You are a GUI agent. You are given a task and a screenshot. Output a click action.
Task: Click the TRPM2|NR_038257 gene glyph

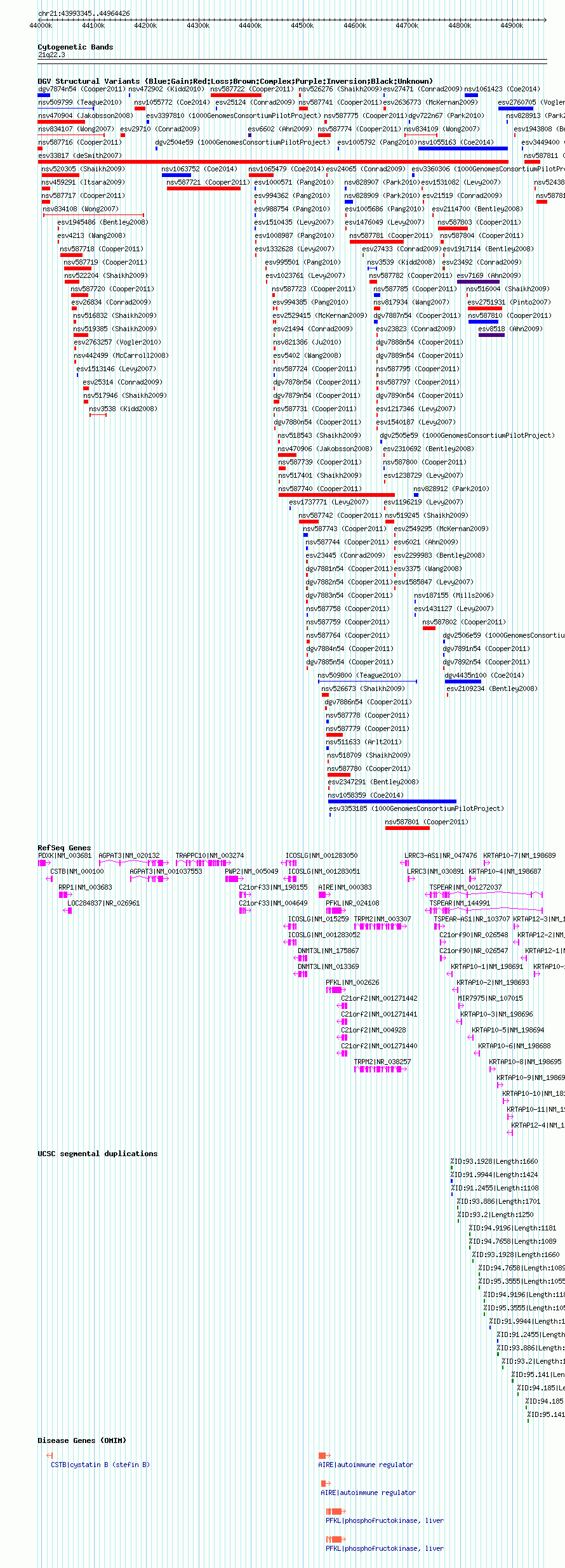coord(381,1069)
